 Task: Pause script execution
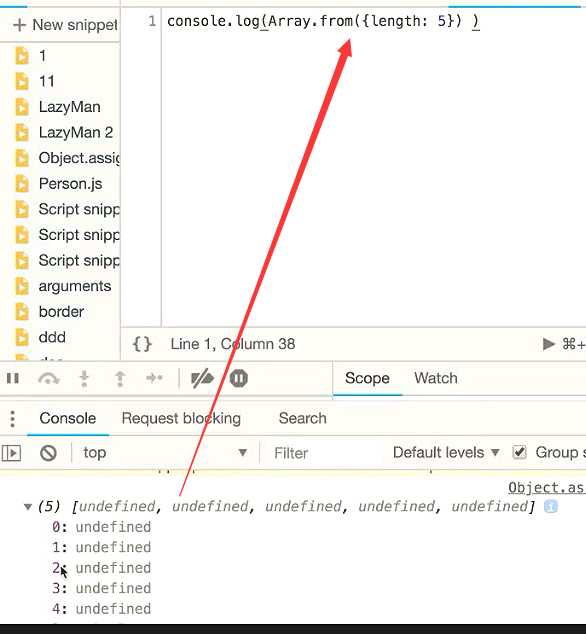tap(13, 378)
